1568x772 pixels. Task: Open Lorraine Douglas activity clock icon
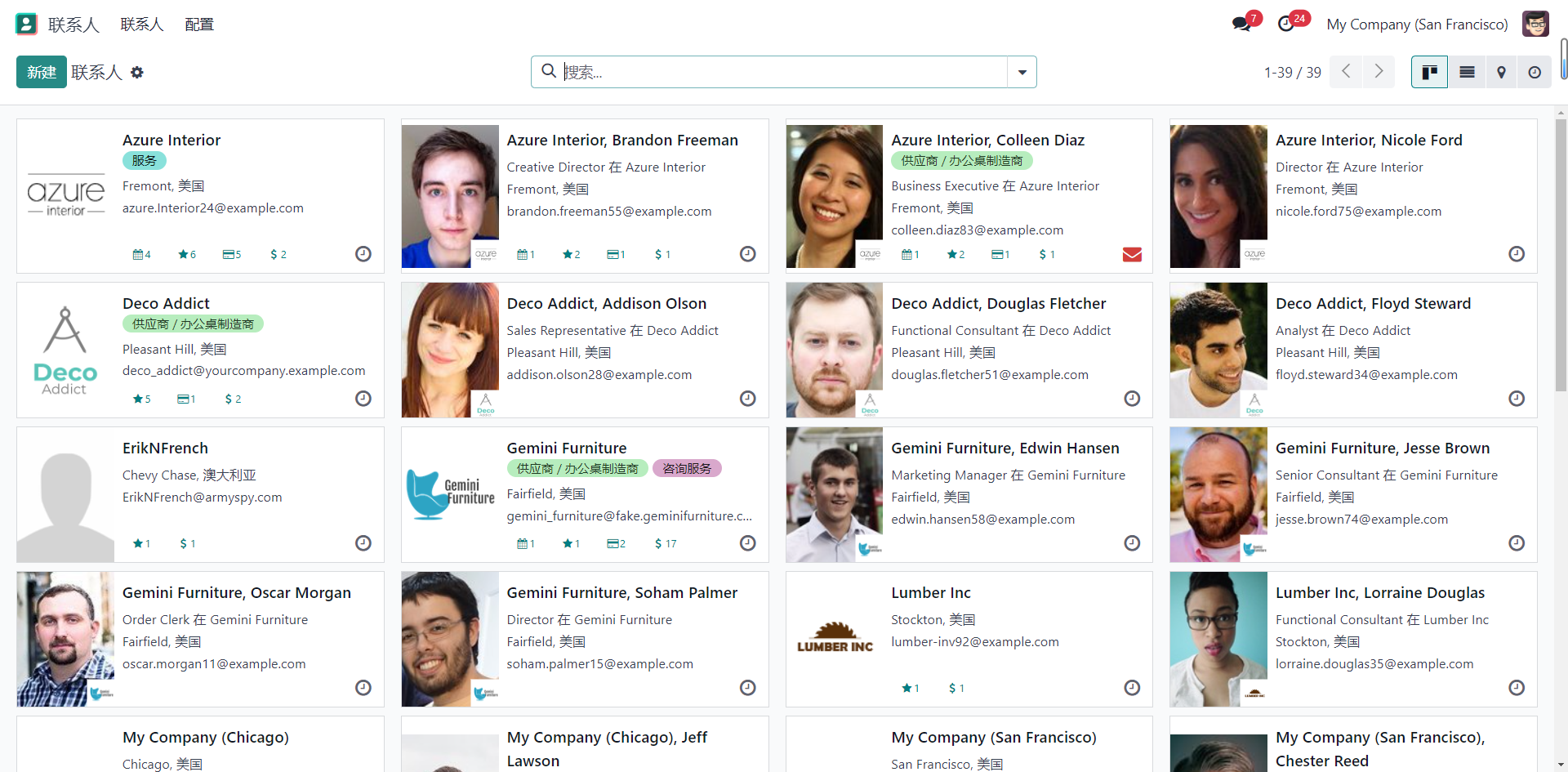click(x=1517, y=688)
